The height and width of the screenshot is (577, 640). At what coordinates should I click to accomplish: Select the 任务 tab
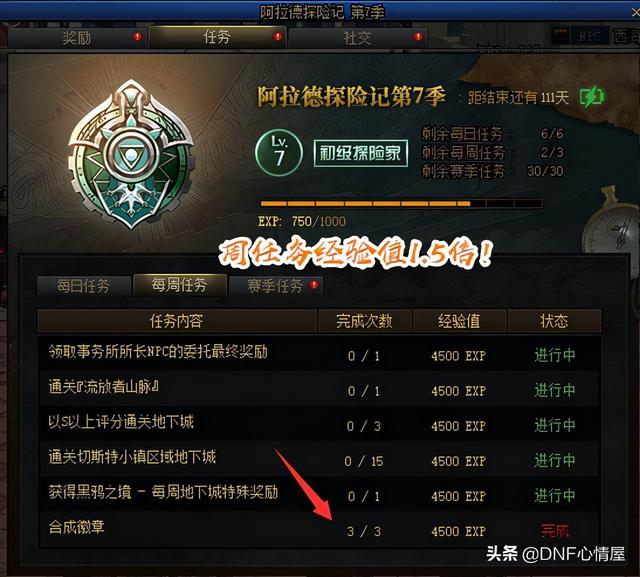coord(217,37)
